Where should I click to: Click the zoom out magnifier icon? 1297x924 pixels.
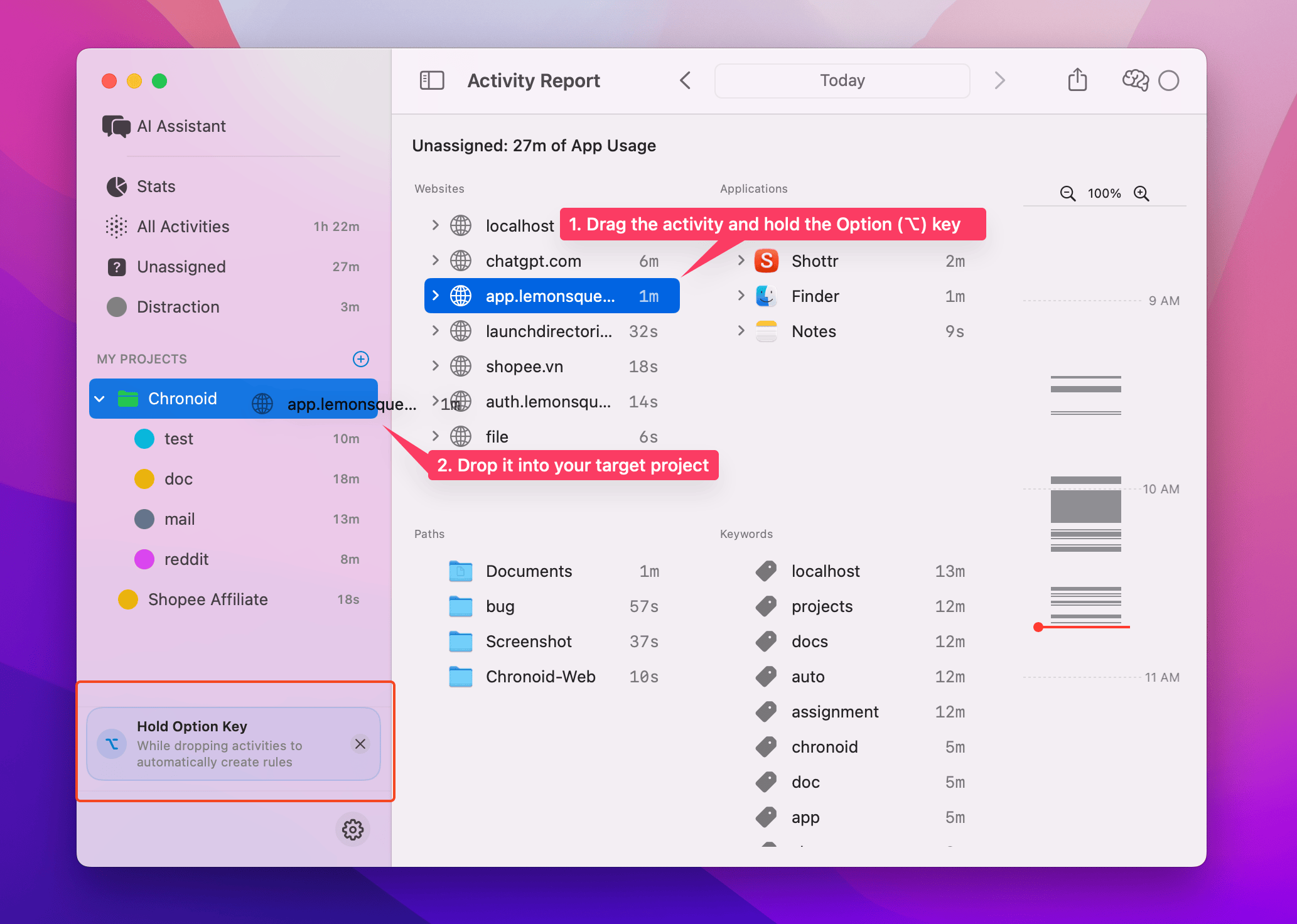tap(1067, 193)
